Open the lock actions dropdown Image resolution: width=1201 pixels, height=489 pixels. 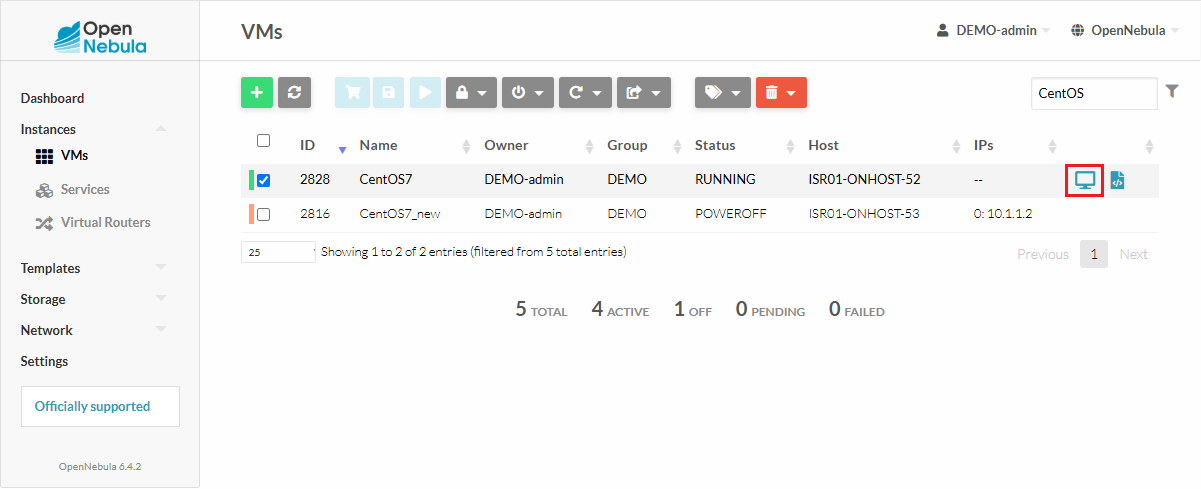(470, 92)
